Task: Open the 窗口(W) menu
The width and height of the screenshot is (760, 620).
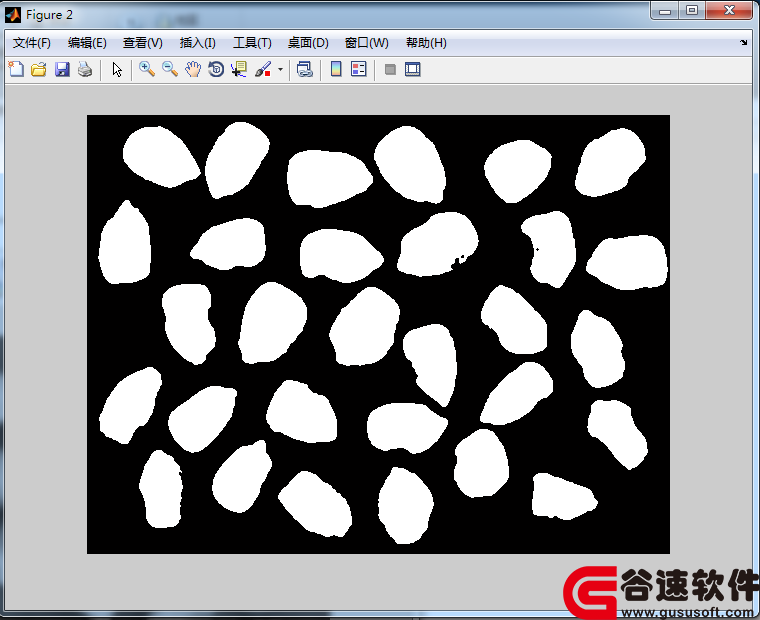Action: coord(366,43)
